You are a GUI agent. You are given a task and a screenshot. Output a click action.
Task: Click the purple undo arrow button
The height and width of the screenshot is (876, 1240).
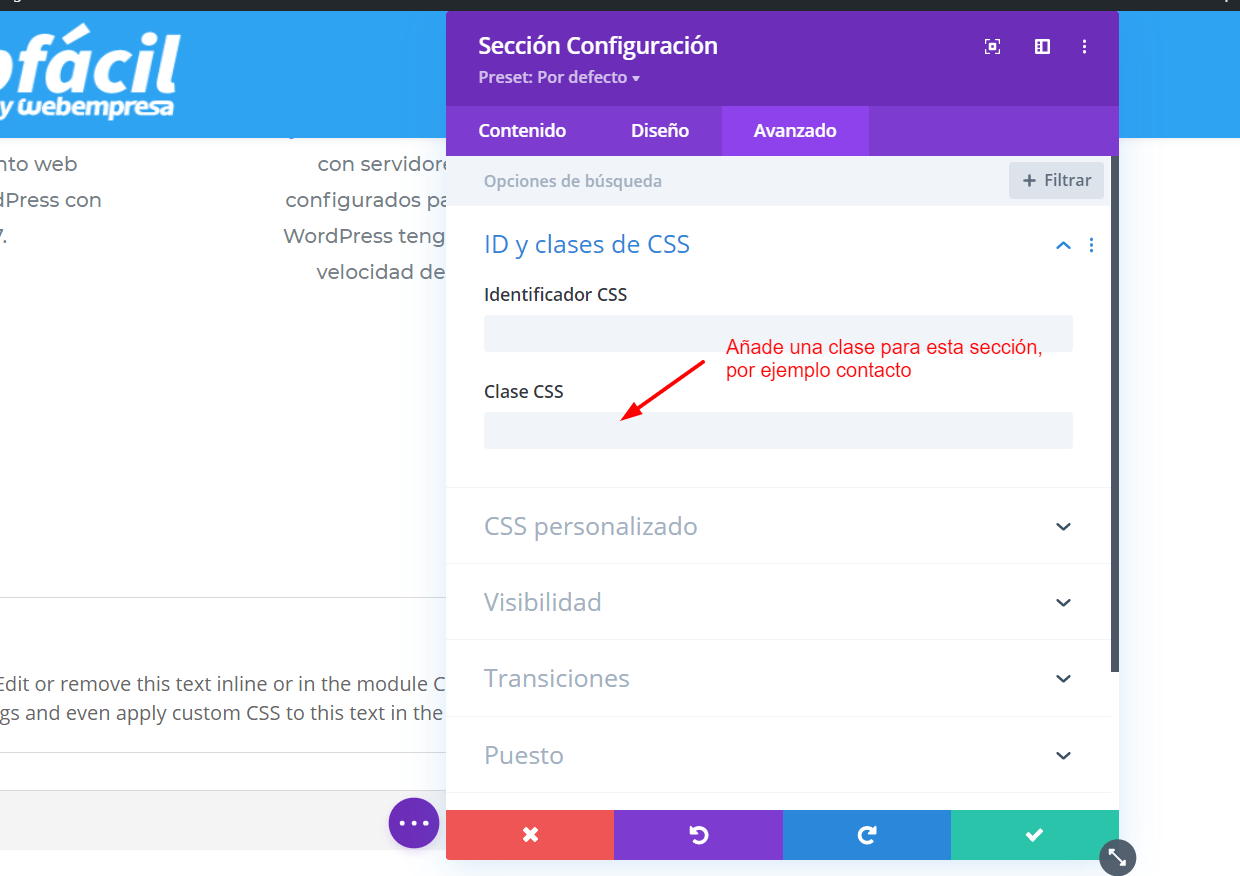click(x=698, y=835)
